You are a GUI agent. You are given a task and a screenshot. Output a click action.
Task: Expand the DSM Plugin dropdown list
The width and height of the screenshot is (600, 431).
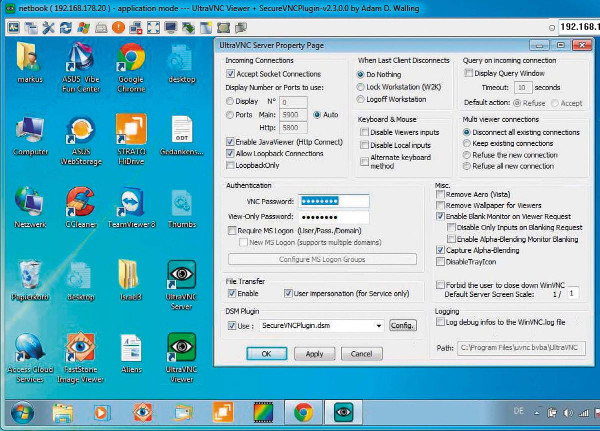pos(378,326)
